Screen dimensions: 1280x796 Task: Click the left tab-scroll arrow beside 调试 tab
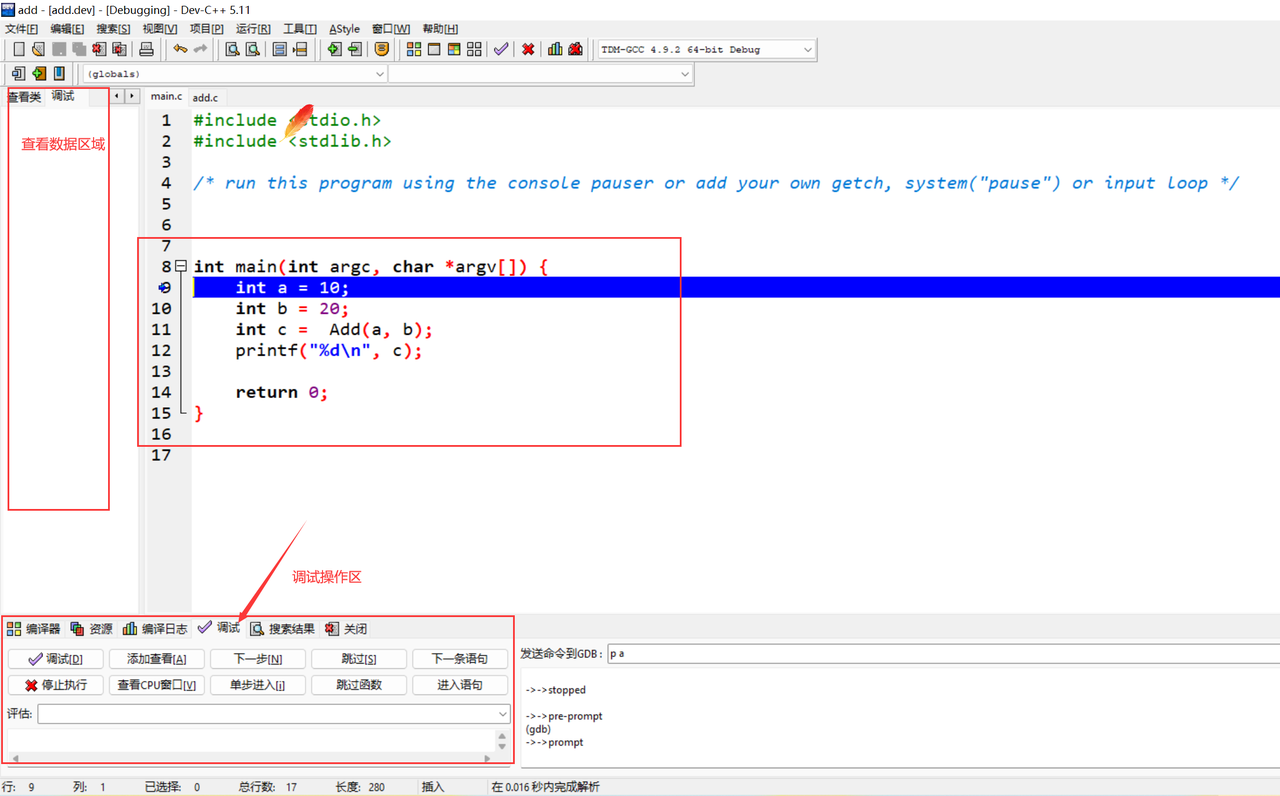(117, 96)
